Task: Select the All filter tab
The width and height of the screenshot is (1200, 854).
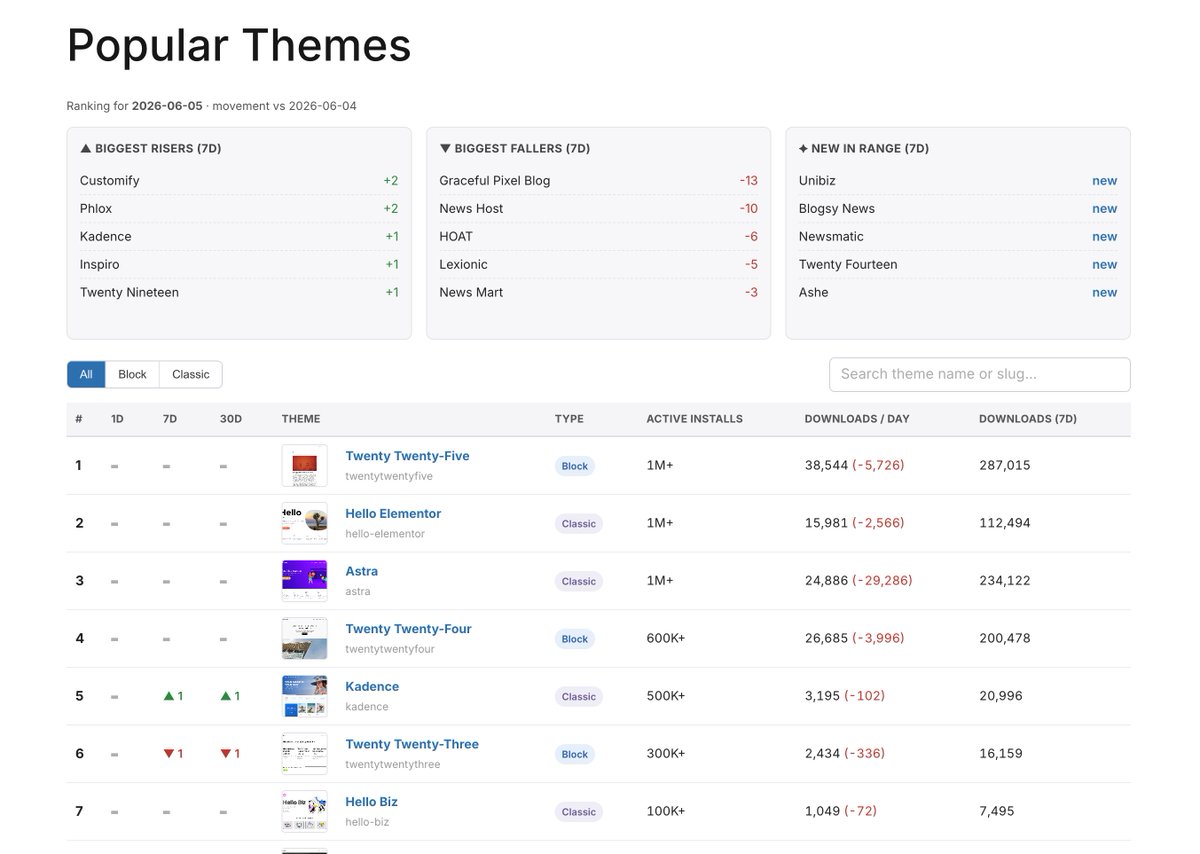Action: (86, 374)
